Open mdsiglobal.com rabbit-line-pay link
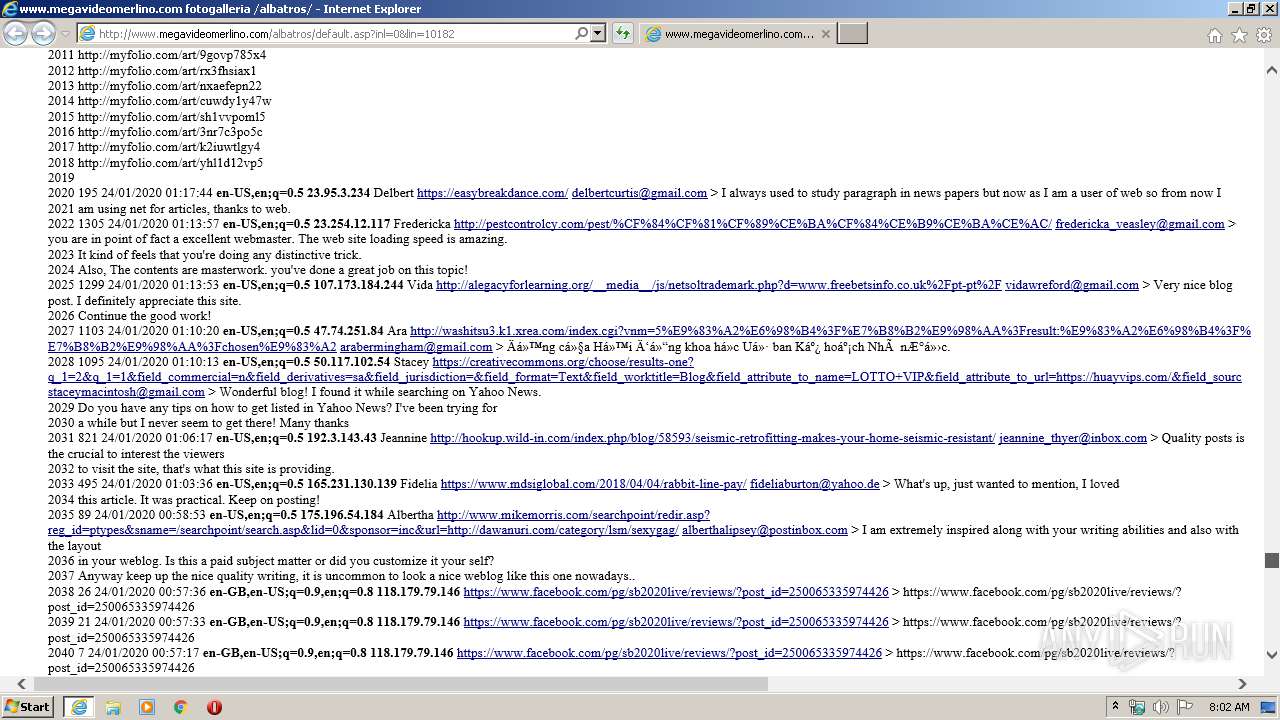 click(x=593, y=484)
